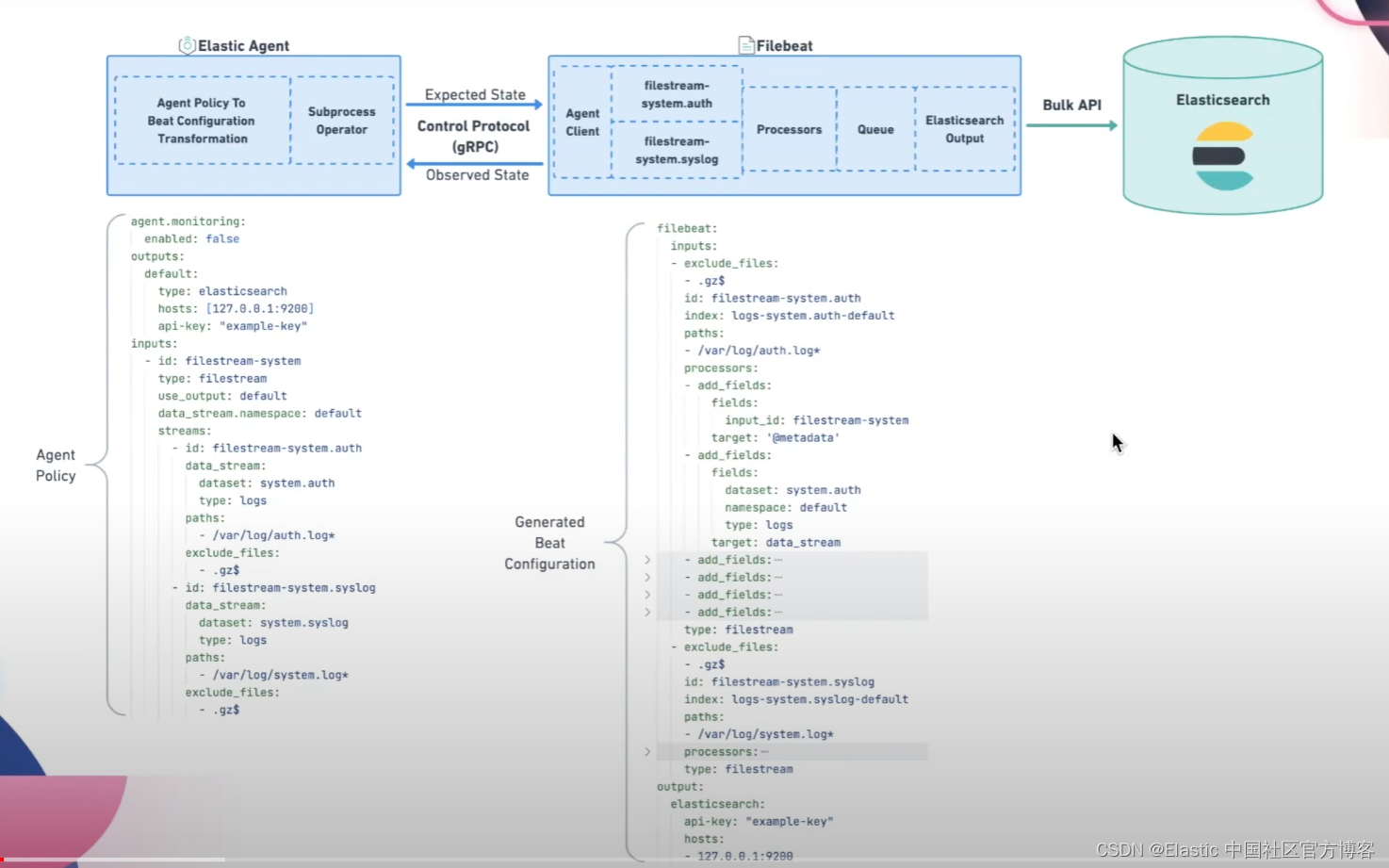Screen dimensions: 1389x868
Task: Expand the last collapsed add_fields processor
Action: tap(646, 612)
